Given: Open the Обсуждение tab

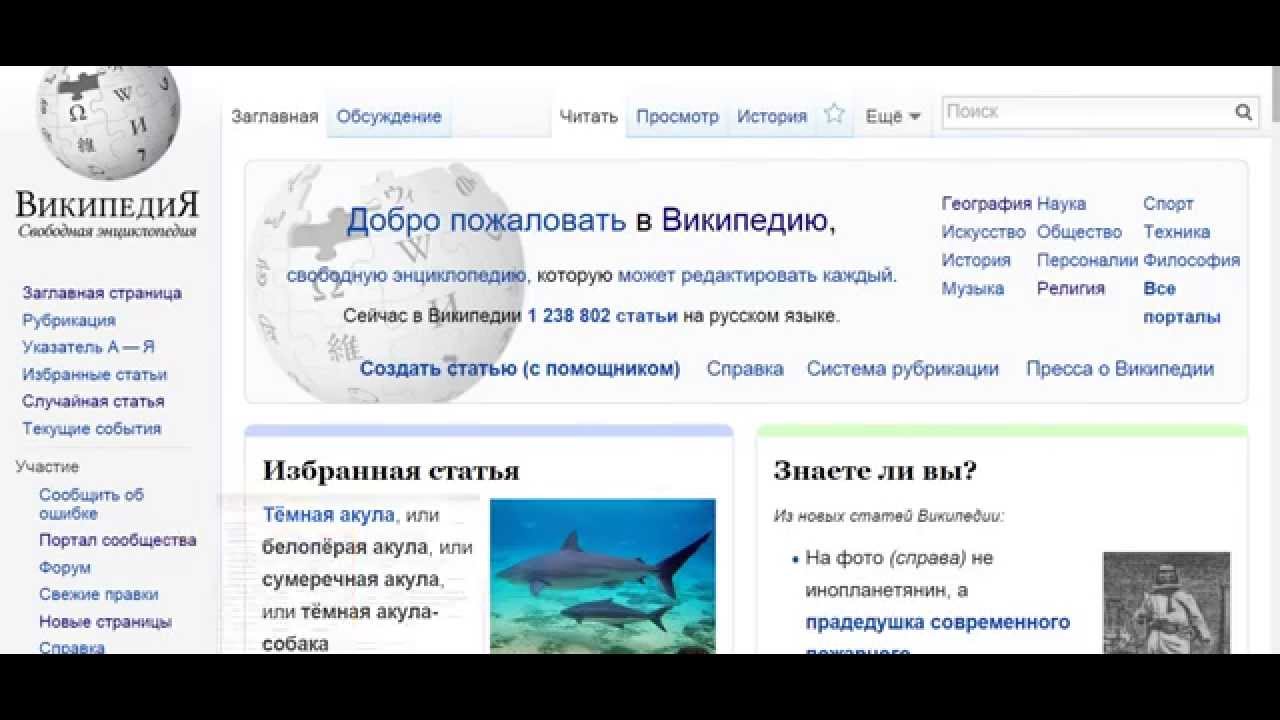Looking at the screenshot, I should point(389,116).
